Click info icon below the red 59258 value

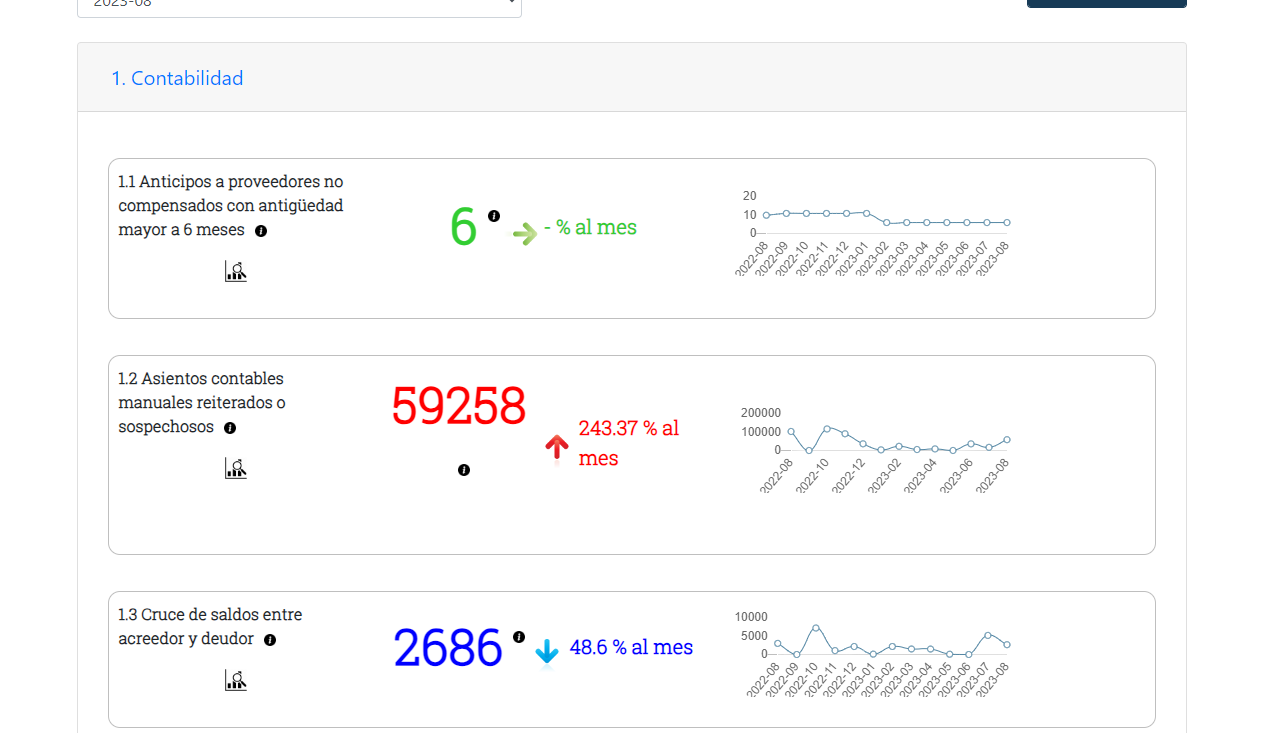(464, 470)
